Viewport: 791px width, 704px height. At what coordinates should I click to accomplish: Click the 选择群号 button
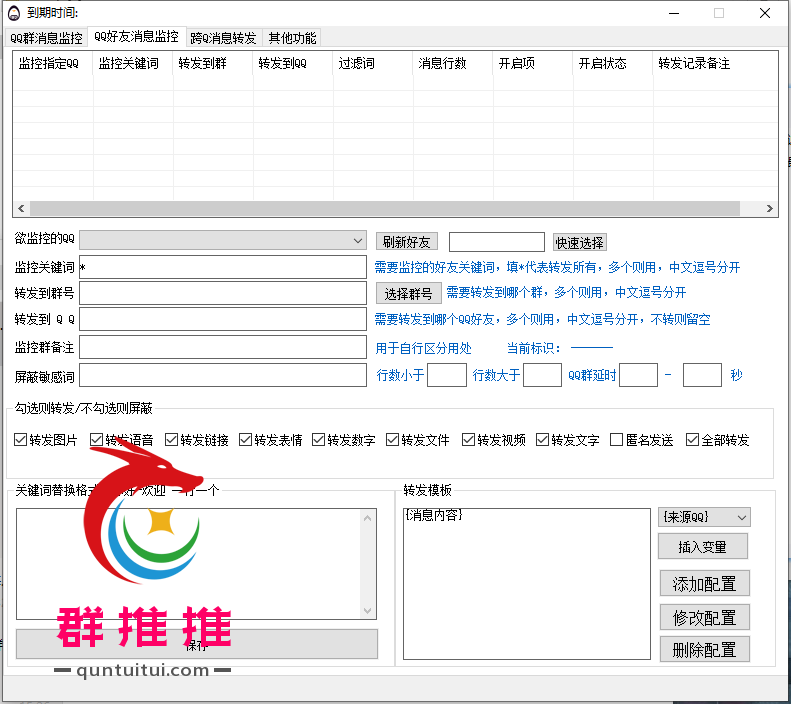408,293
